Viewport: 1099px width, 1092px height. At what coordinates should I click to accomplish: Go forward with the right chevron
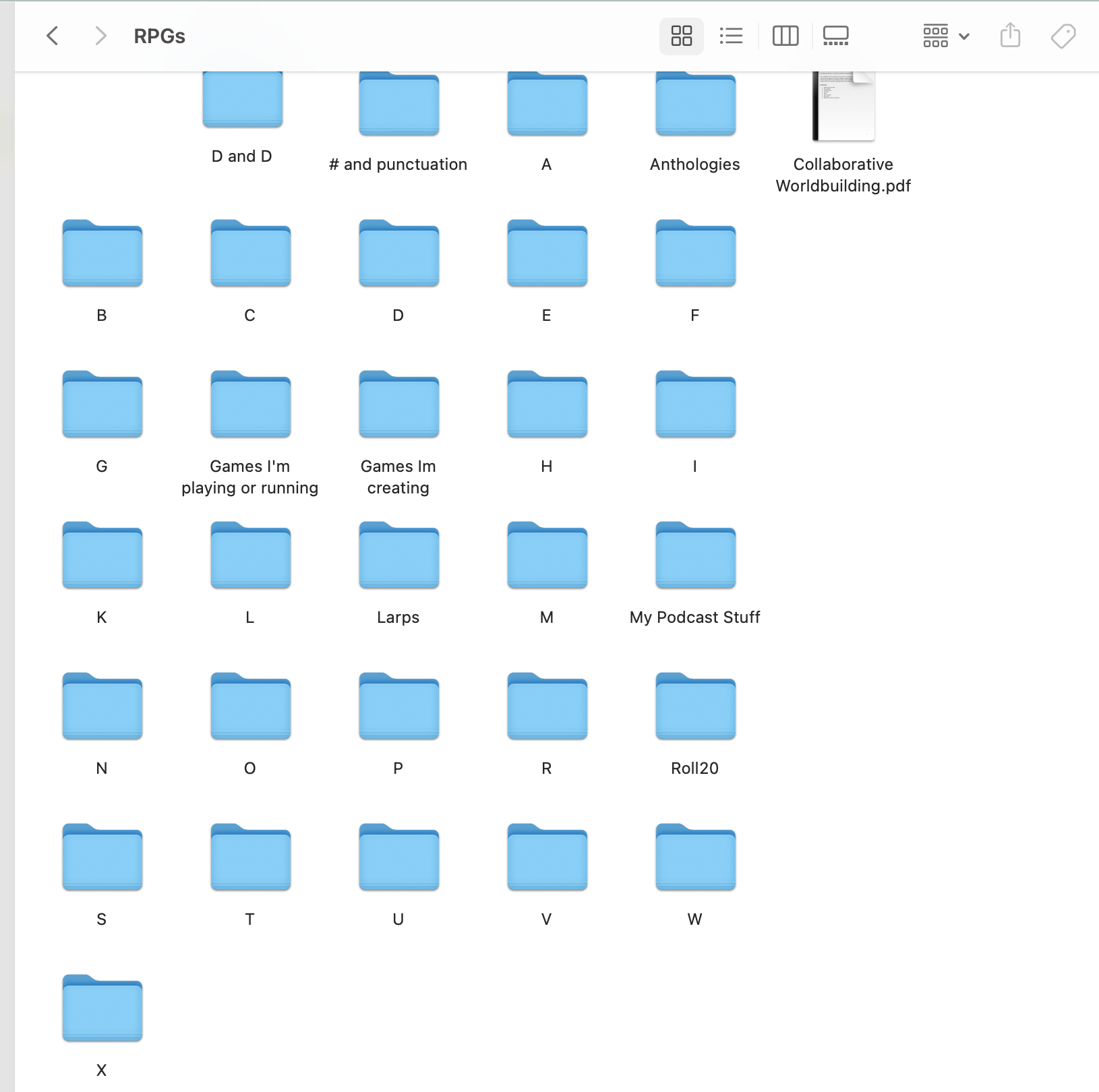[x=100, y=36]
